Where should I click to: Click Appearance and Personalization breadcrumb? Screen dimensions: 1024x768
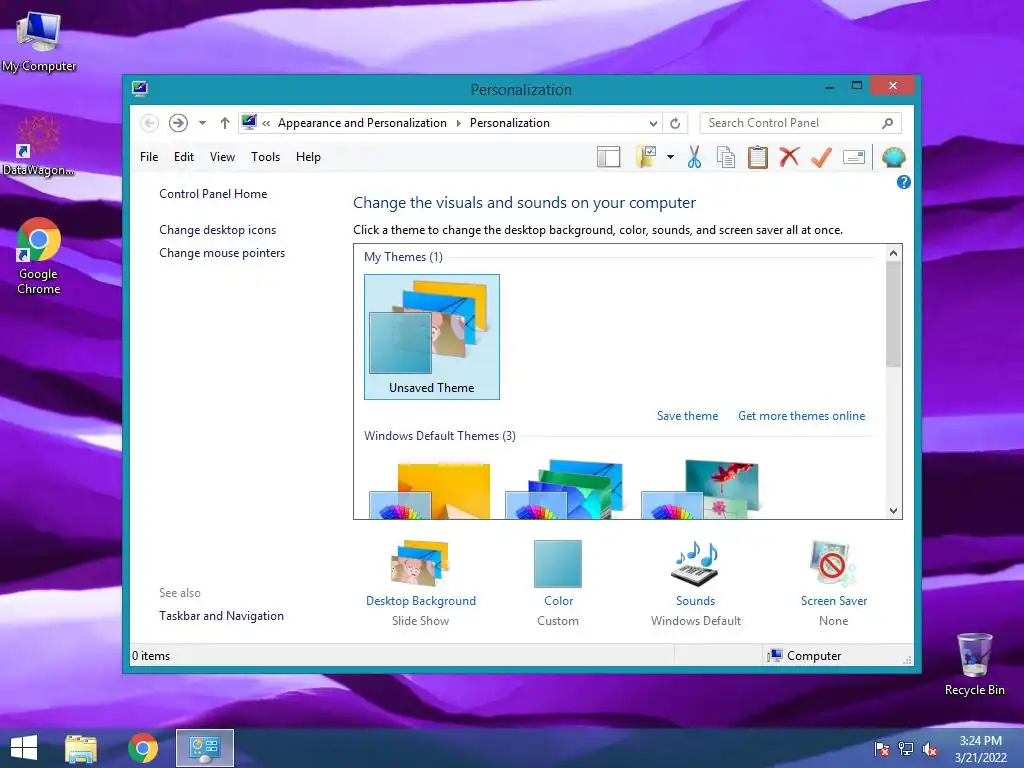pyautogui.click(x=362, y=123)
